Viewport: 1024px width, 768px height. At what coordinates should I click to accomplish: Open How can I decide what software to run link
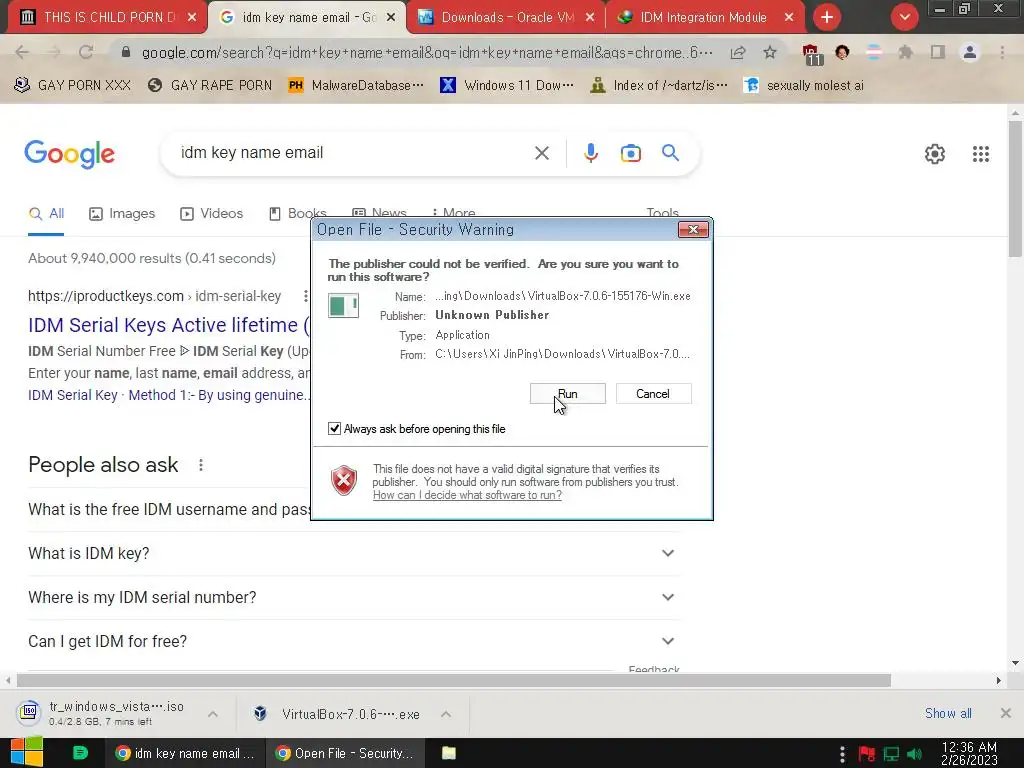pos(467,495)
